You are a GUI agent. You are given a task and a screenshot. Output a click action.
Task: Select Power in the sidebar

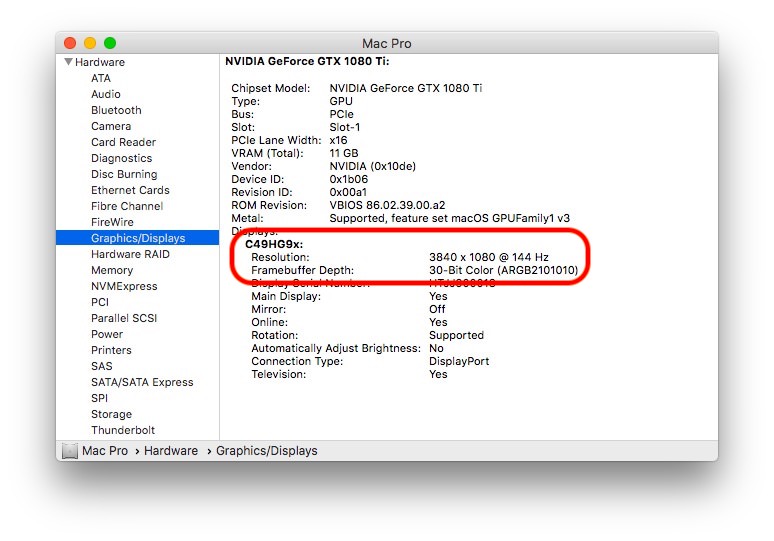107,334
